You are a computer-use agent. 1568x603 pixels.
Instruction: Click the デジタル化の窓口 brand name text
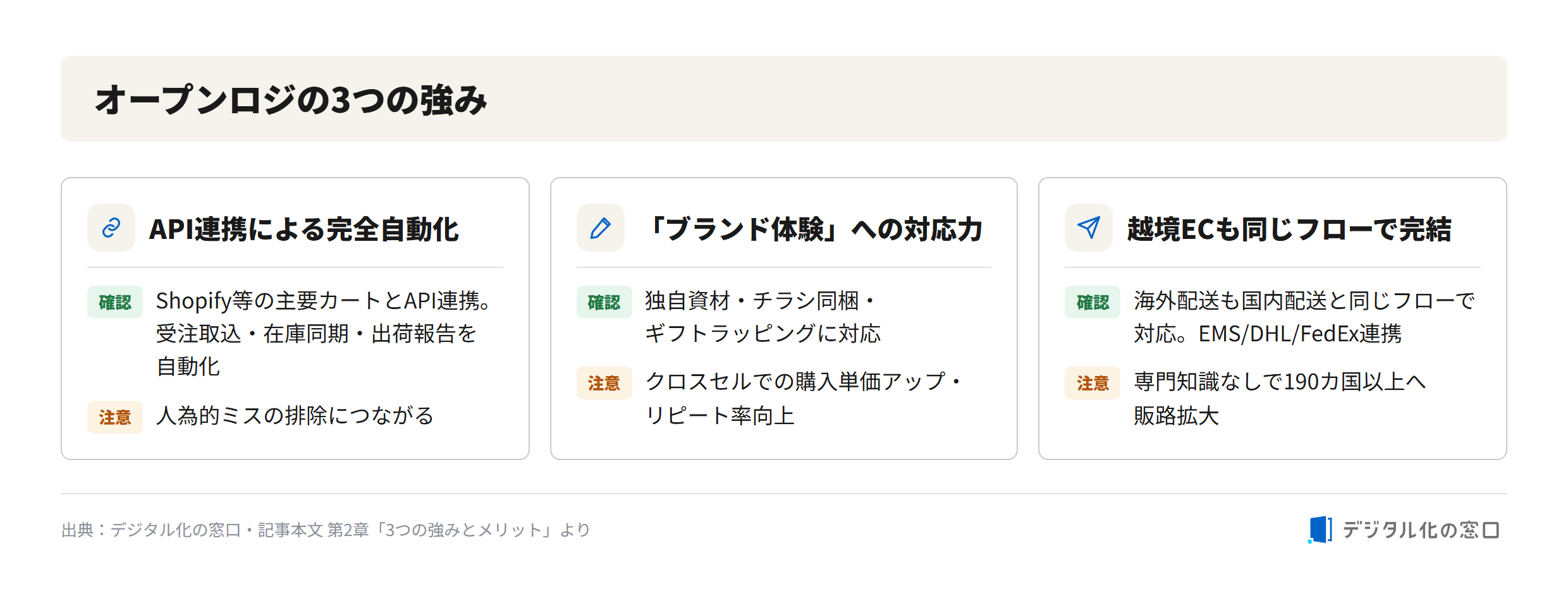(x=1421, y=530)
